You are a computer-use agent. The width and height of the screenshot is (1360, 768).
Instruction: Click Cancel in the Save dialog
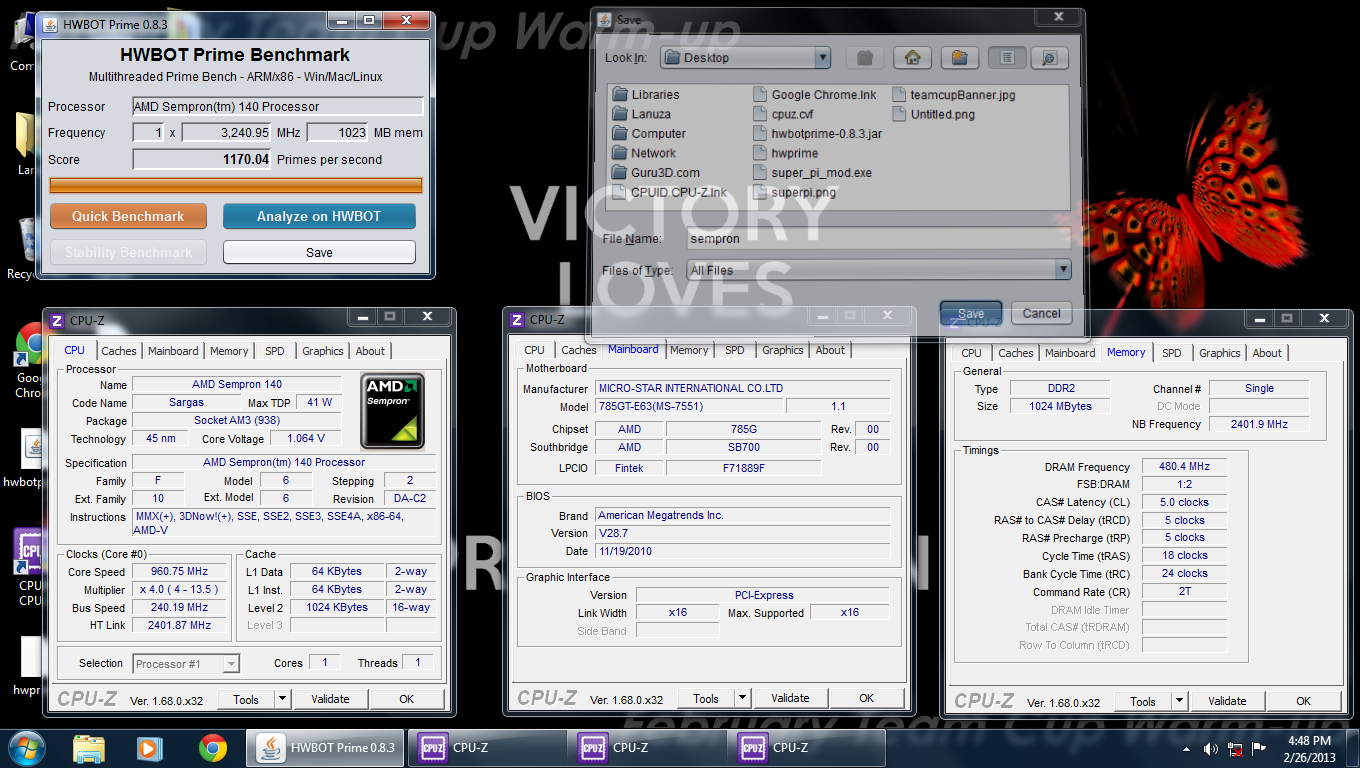pyautogui.click(x=1041, y=313)
